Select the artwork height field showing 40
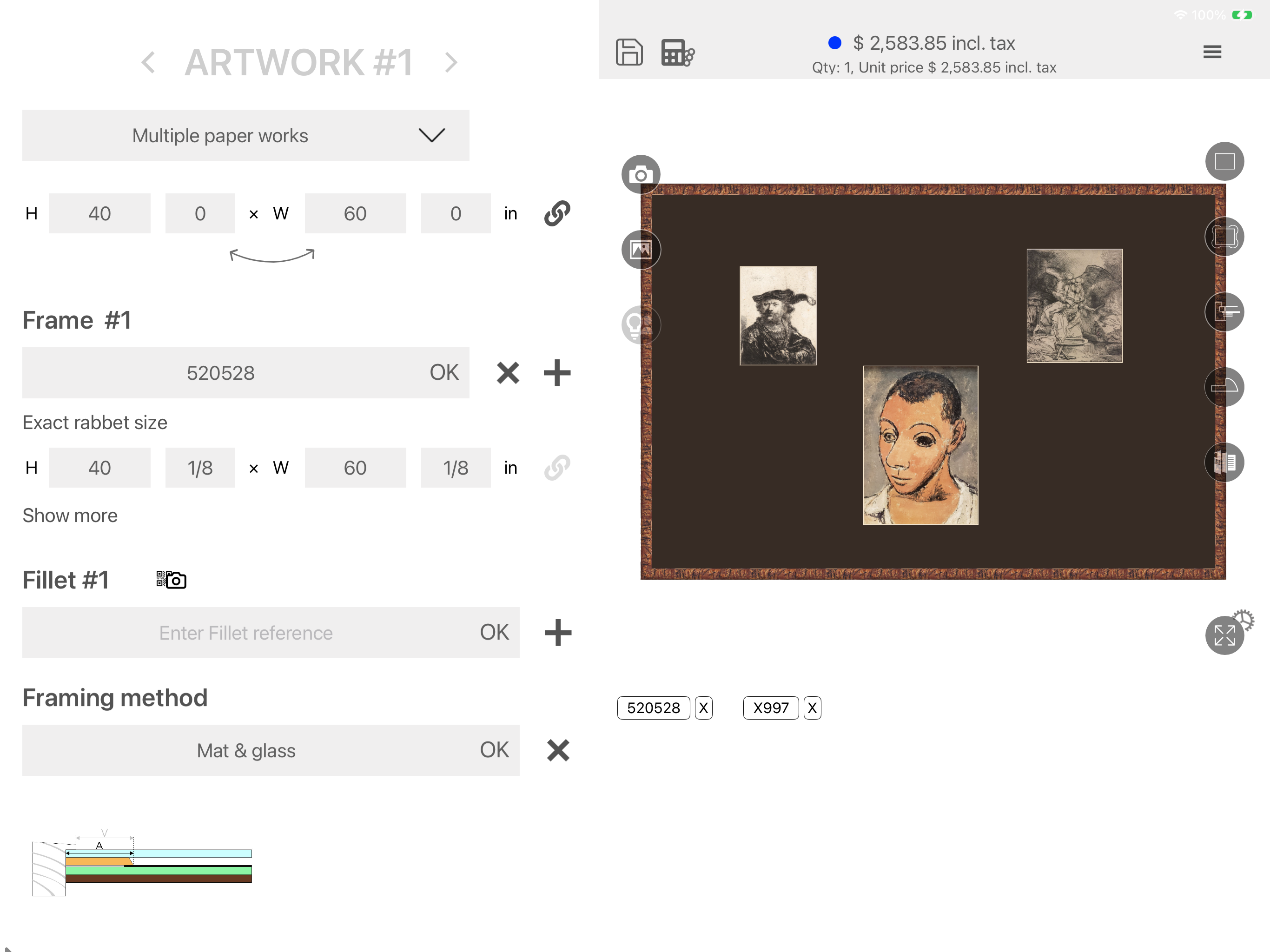Screen dimensions: 1270x952 coord(100,214)
